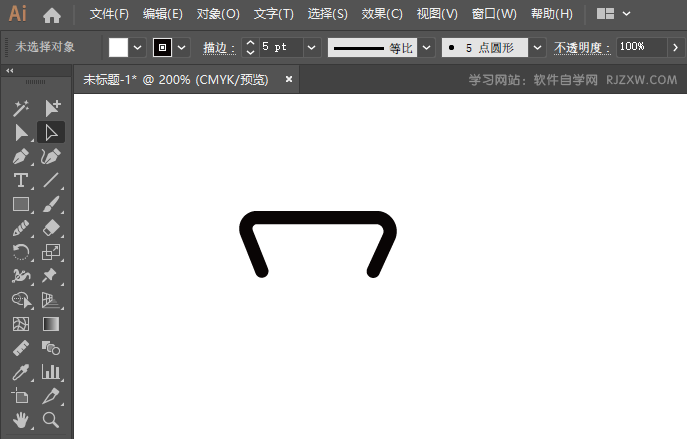Click the 5 点圆形 brush definition box
The height and width of the screenshot is (439, 687).
(x=485, y=47)
